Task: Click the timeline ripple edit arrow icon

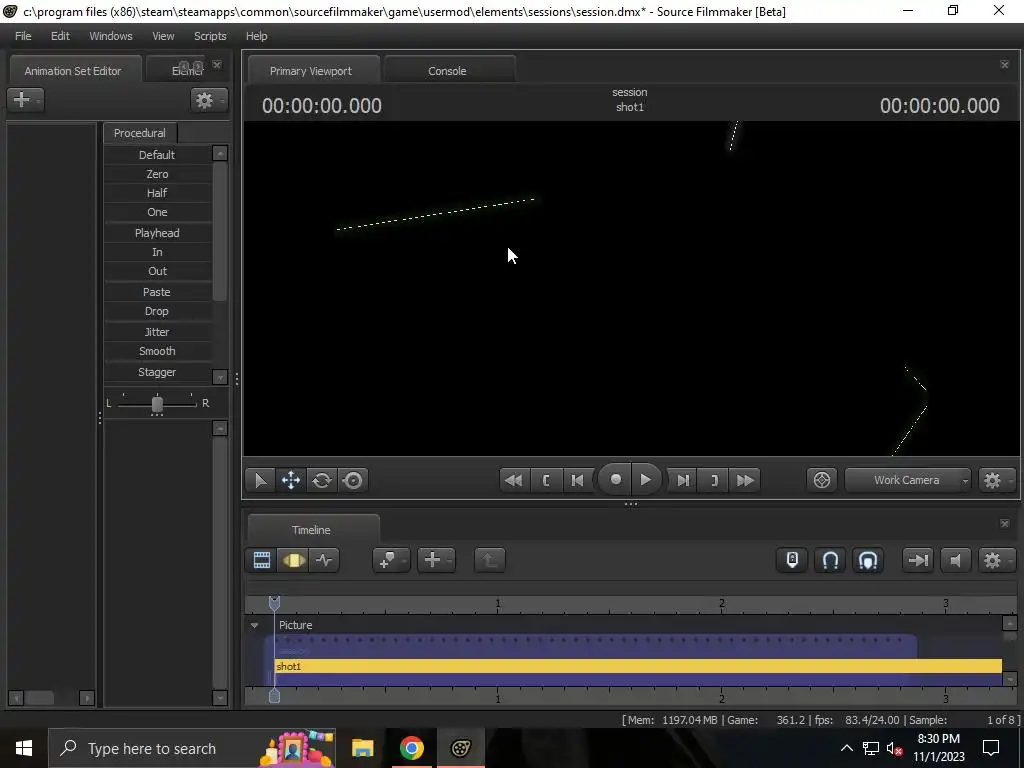Action: (918, 560)
